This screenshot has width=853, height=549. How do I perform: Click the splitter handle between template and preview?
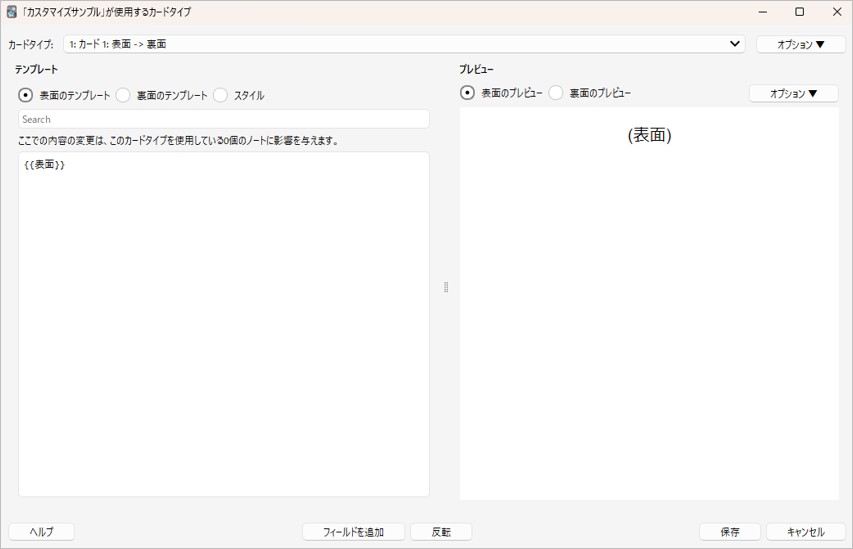(x=446, y=287)
